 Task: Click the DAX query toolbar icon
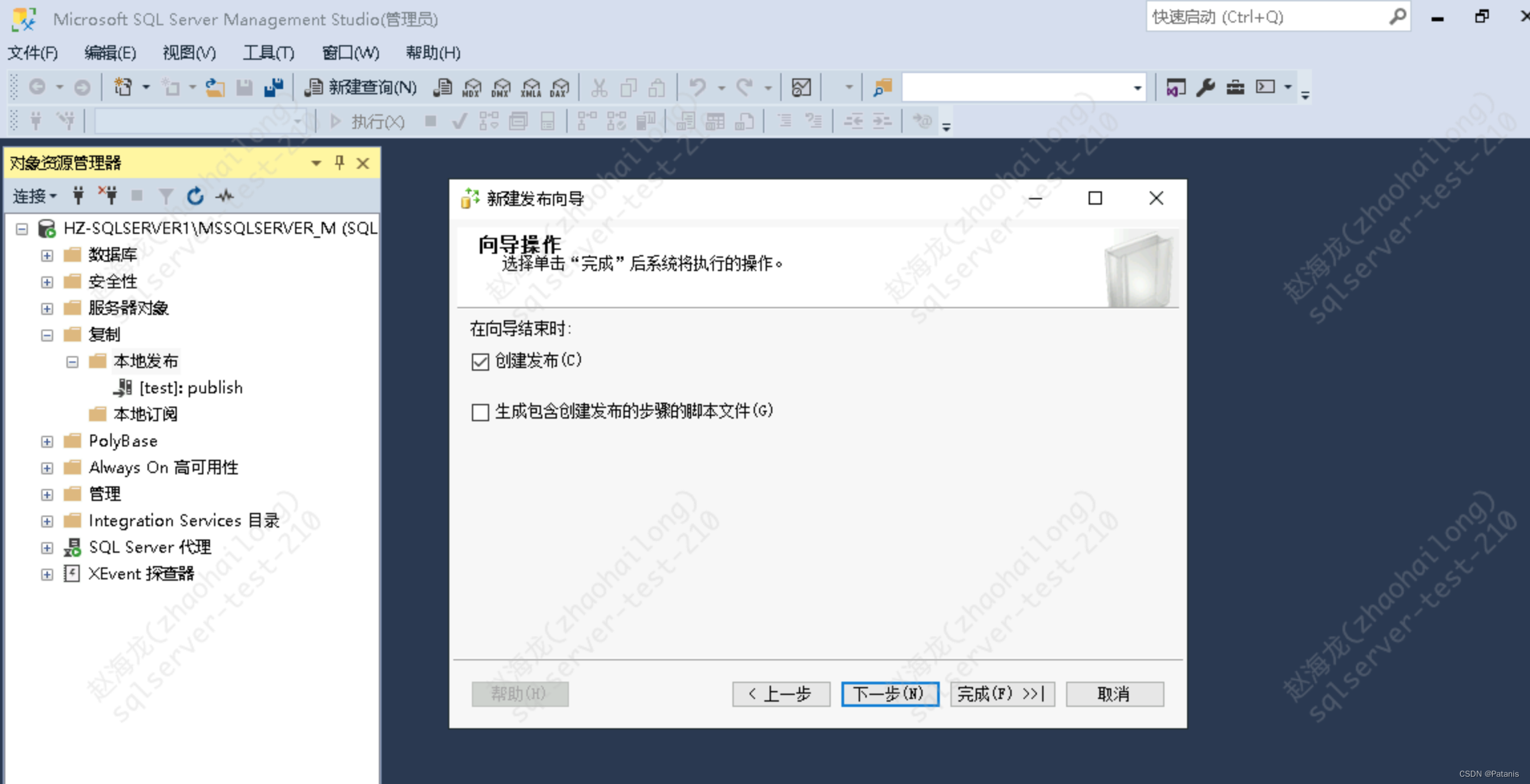[x=560, y=87]
